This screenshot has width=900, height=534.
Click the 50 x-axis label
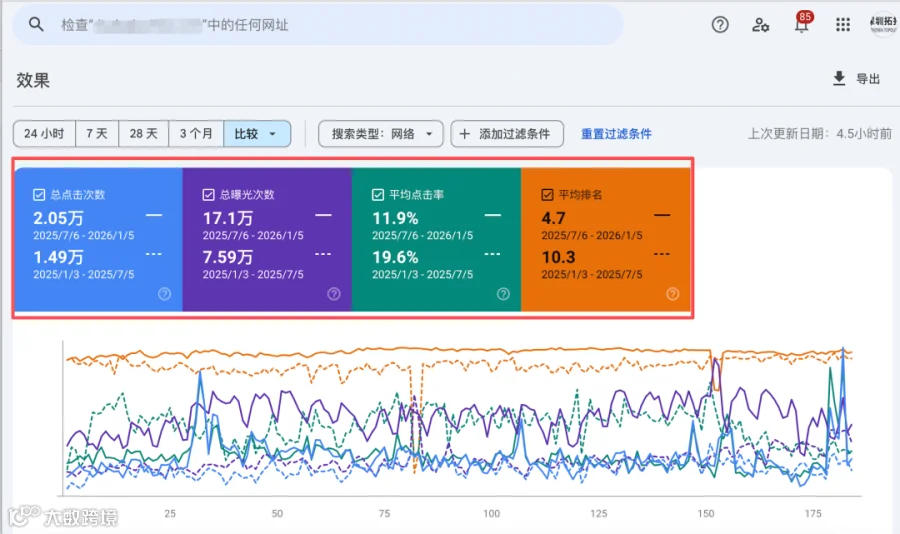(x=277, y=513)
